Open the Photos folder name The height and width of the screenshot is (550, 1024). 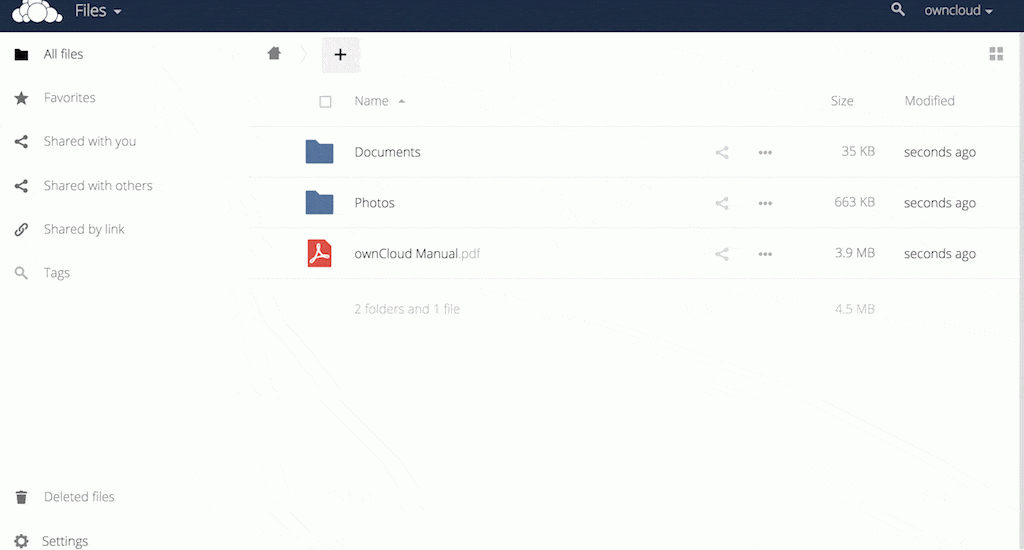point(374,202)
